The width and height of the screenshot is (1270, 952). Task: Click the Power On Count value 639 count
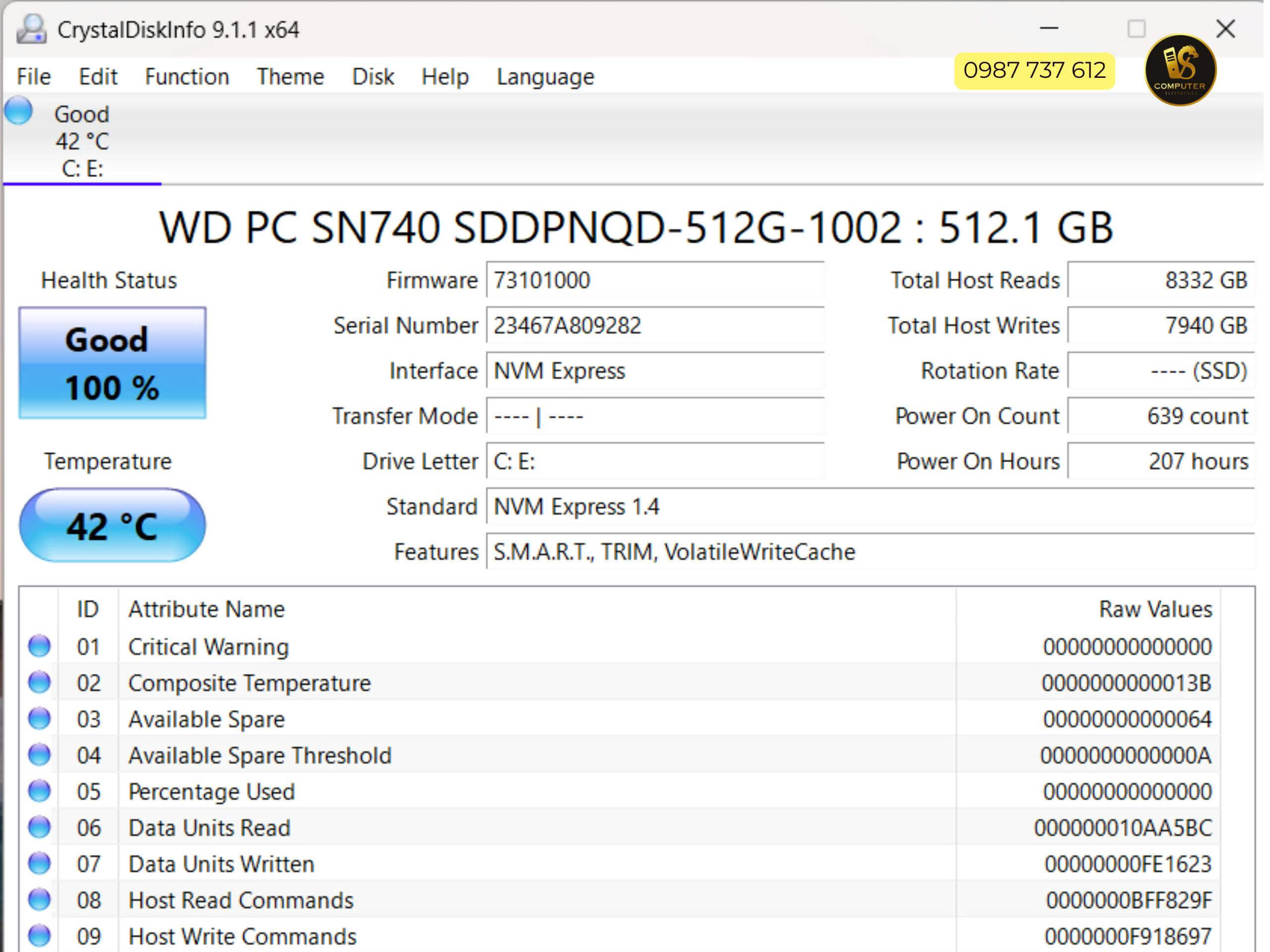coord(1160,416)
